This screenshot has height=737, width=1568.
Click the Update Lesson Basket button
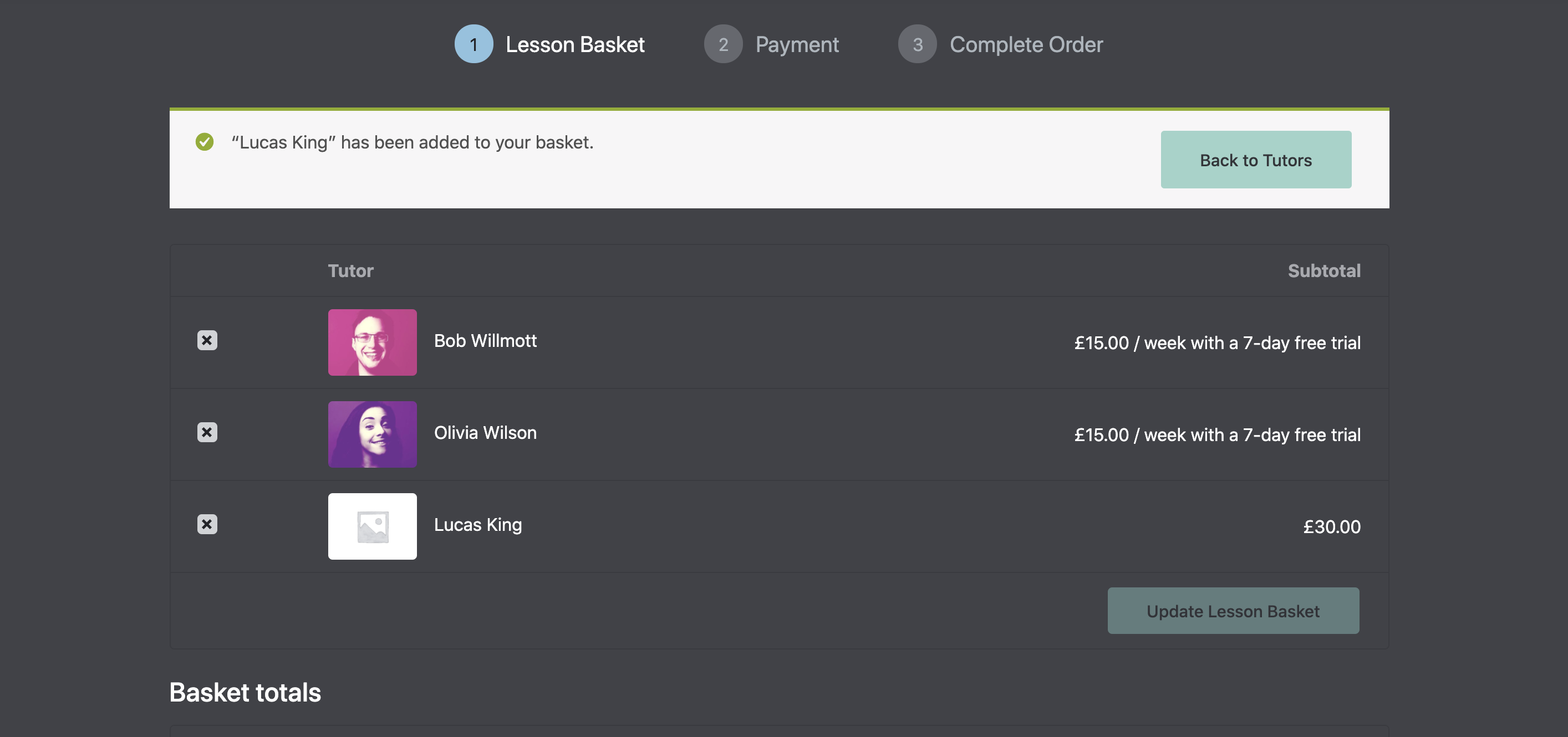coord(1233,611)
